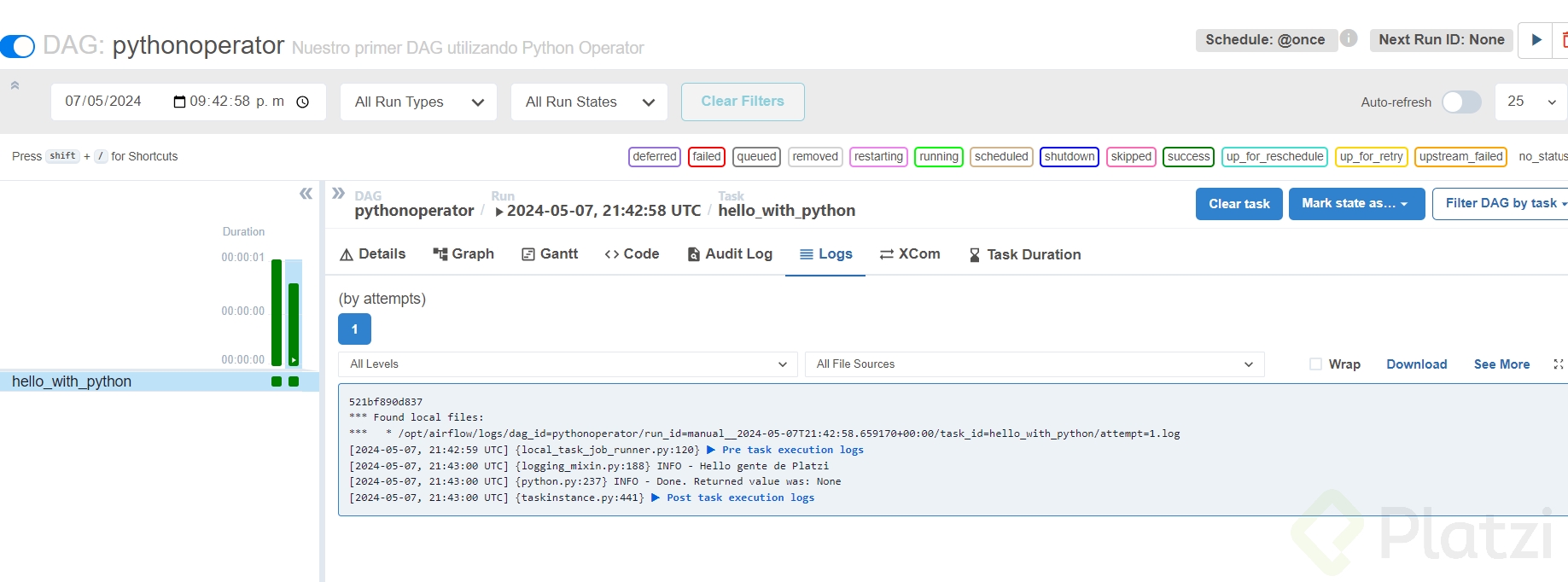Collapse filters using double-up chevron icon
1568x582 pixels.
(x=15, y=85)
